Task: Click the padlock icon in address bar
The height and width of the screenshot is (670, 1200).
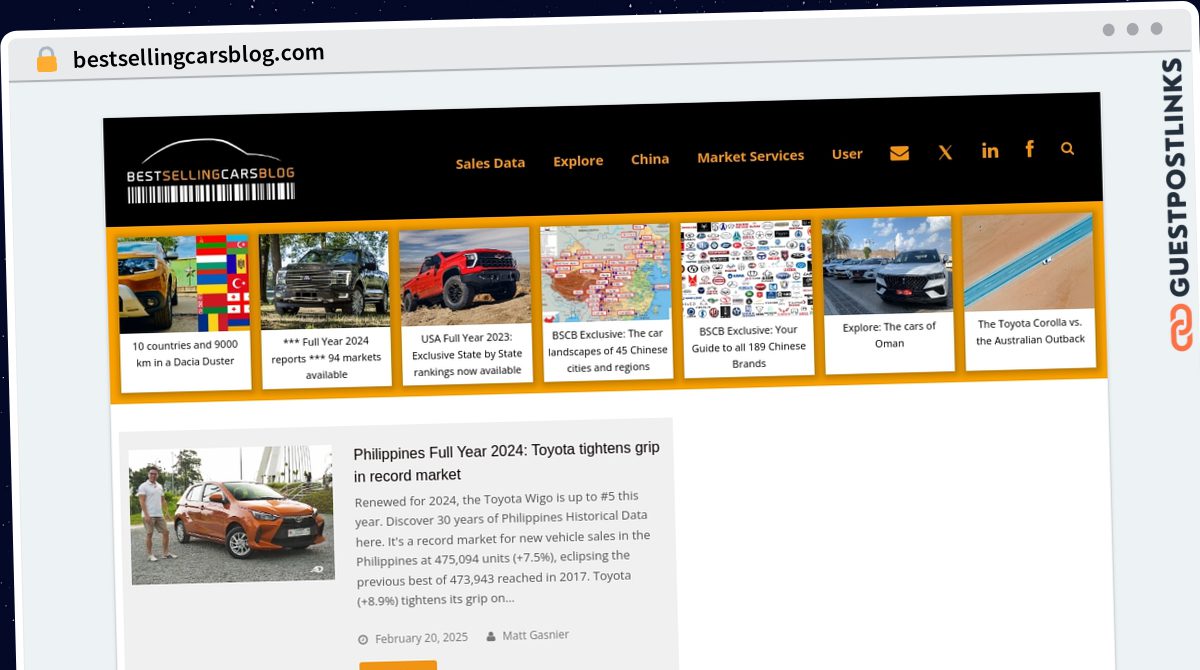Action: 47,59
